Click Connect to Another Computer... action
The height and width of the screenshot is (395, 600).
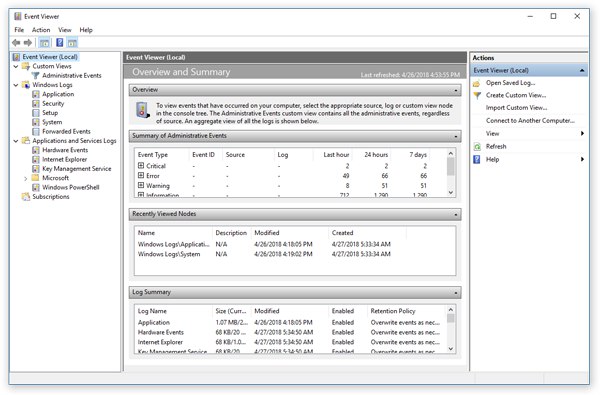click(530, 121)
